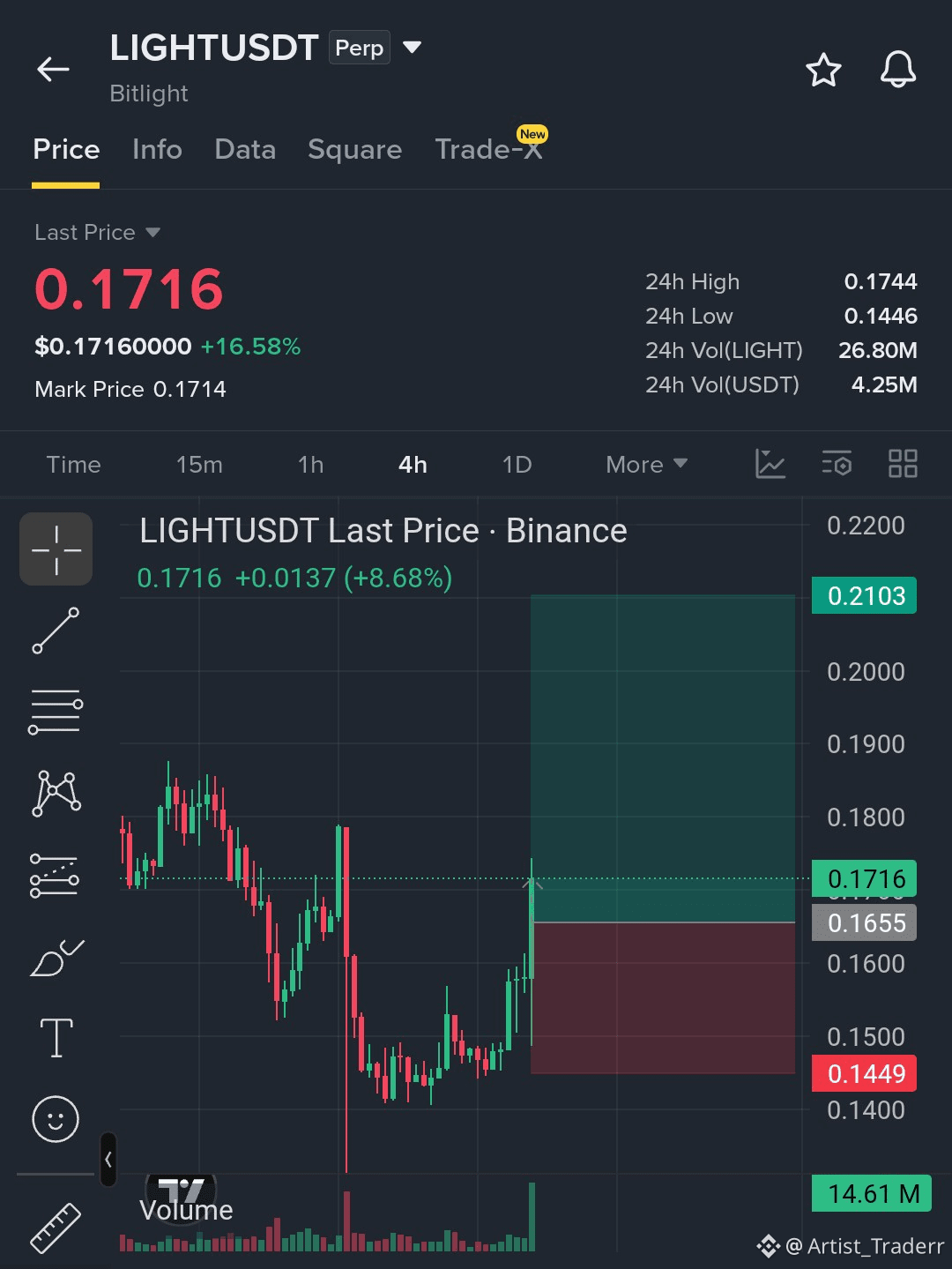952x1269 pixels.
Task: Click the 0.1655 entry price label
Action: pos(865,923)
